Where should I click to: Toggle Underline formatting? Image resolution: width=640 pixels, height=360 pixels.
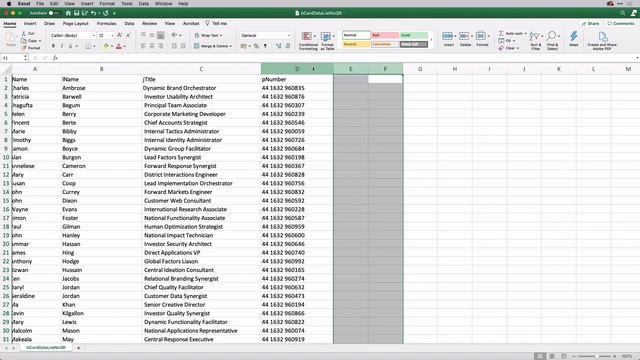click(70, 46)
